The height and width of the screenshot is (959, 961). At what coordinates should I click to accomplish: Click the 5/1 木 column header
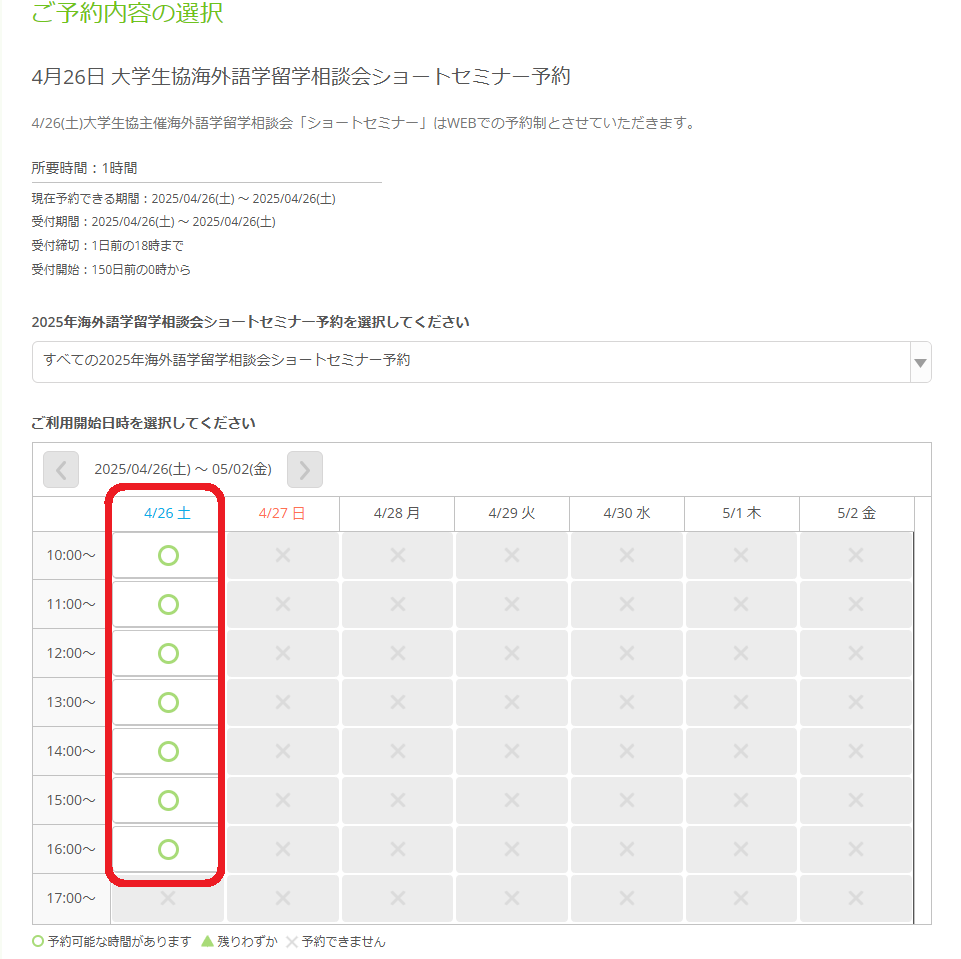tap(742, 514)
